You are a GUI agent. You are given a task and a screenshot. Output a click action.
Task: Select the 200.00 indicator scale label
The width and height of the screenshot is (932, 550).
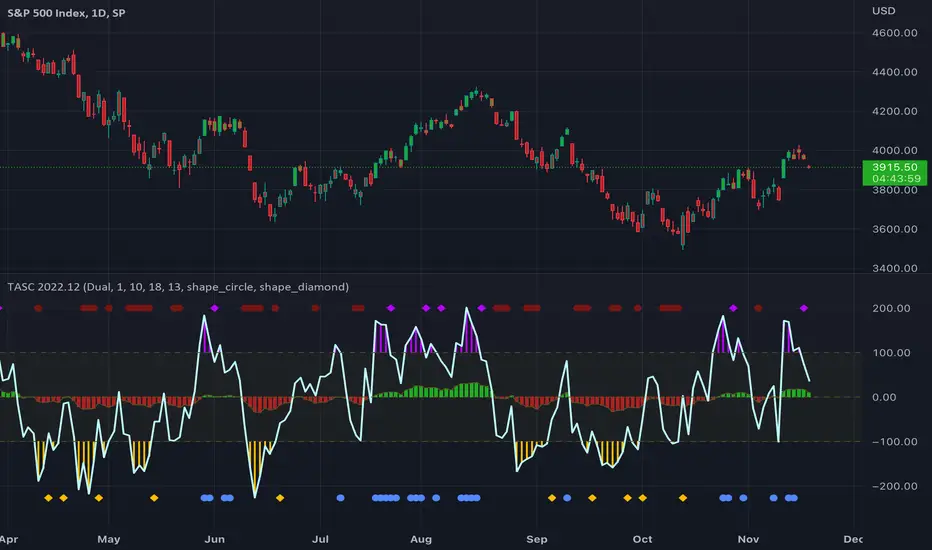click(891, 308)
